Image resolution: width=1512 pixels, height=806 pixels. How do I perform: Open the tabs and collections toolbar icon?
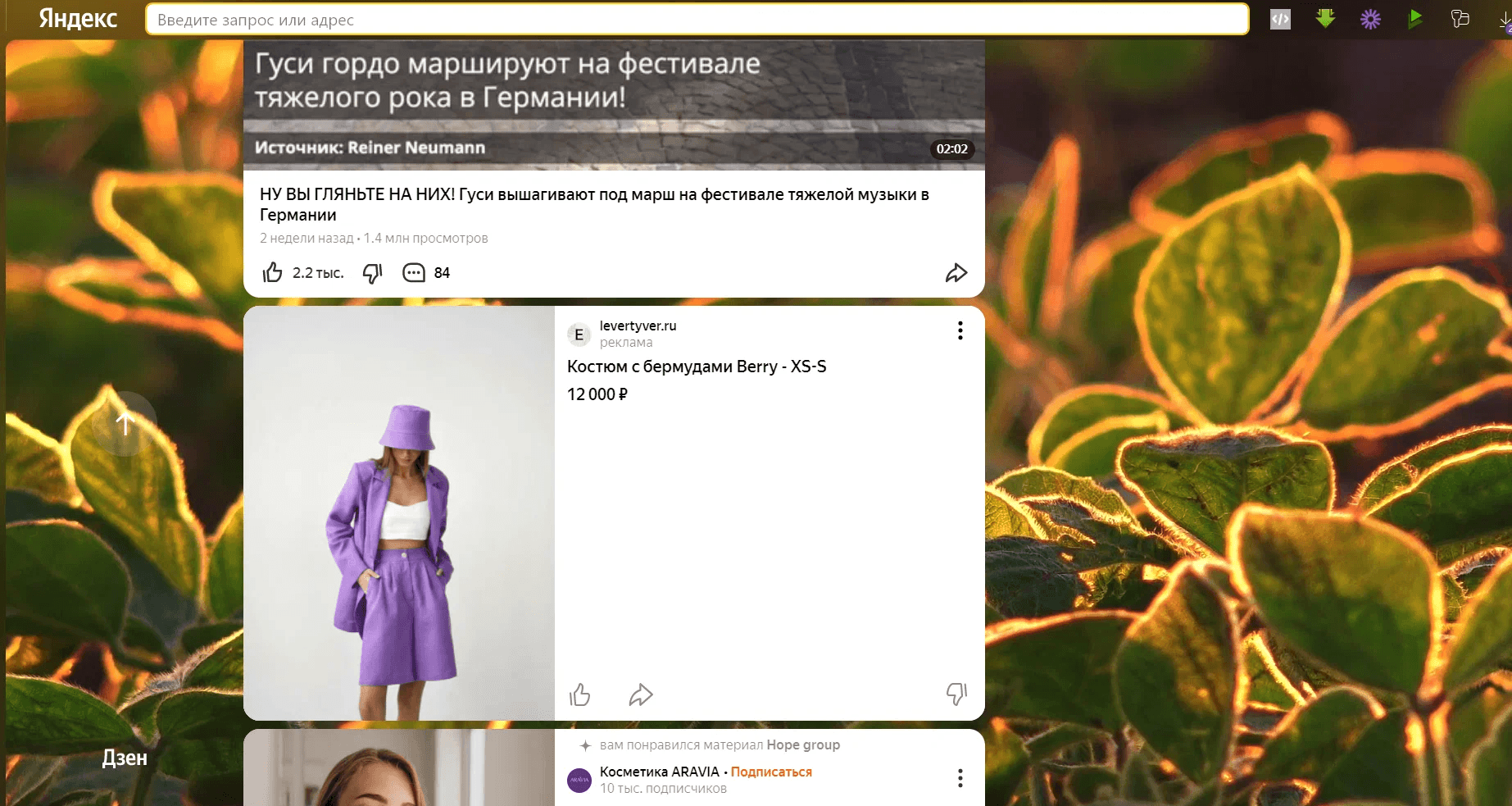[x=1460, y=18]
